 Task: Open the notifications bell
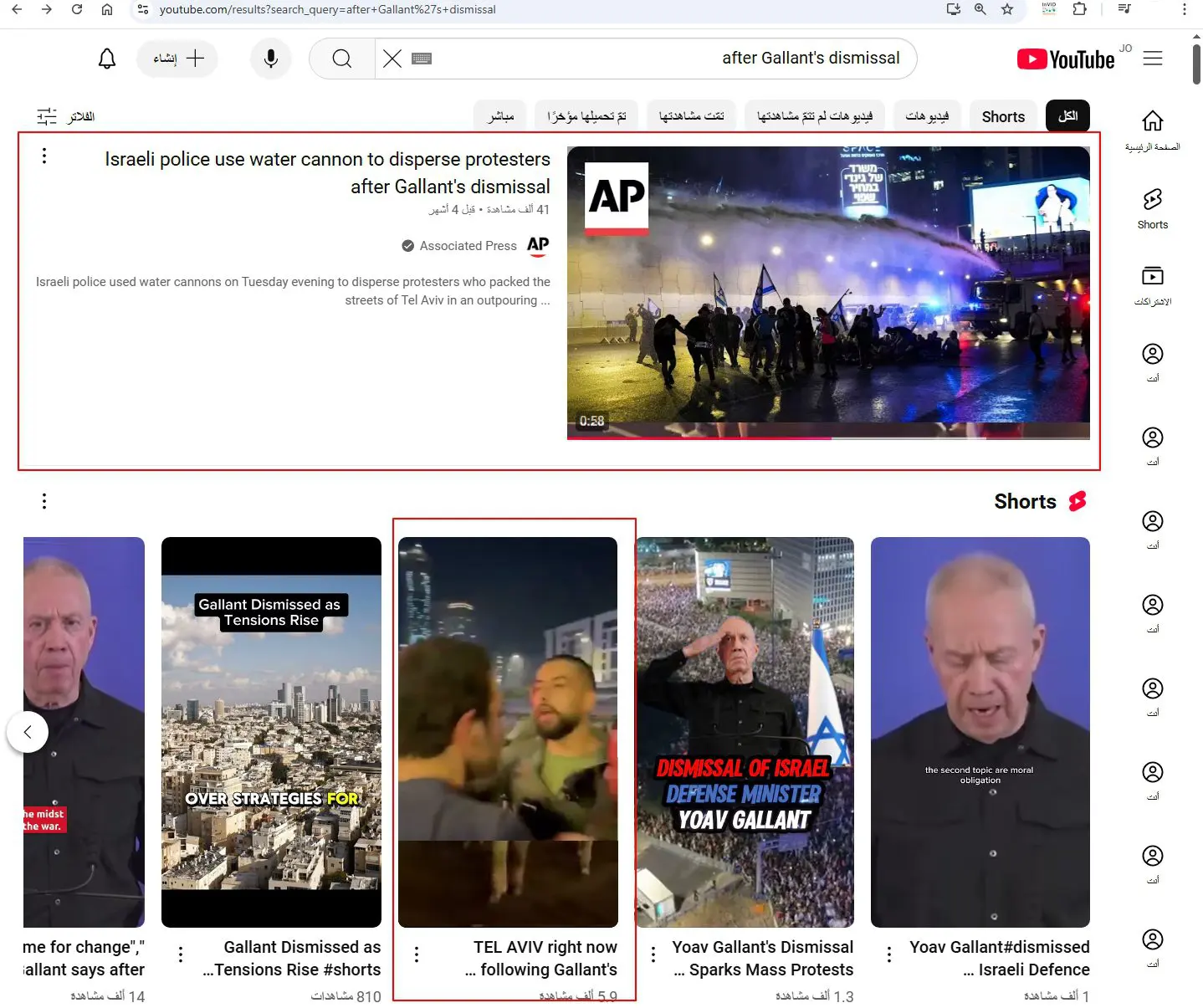point(107,59)
